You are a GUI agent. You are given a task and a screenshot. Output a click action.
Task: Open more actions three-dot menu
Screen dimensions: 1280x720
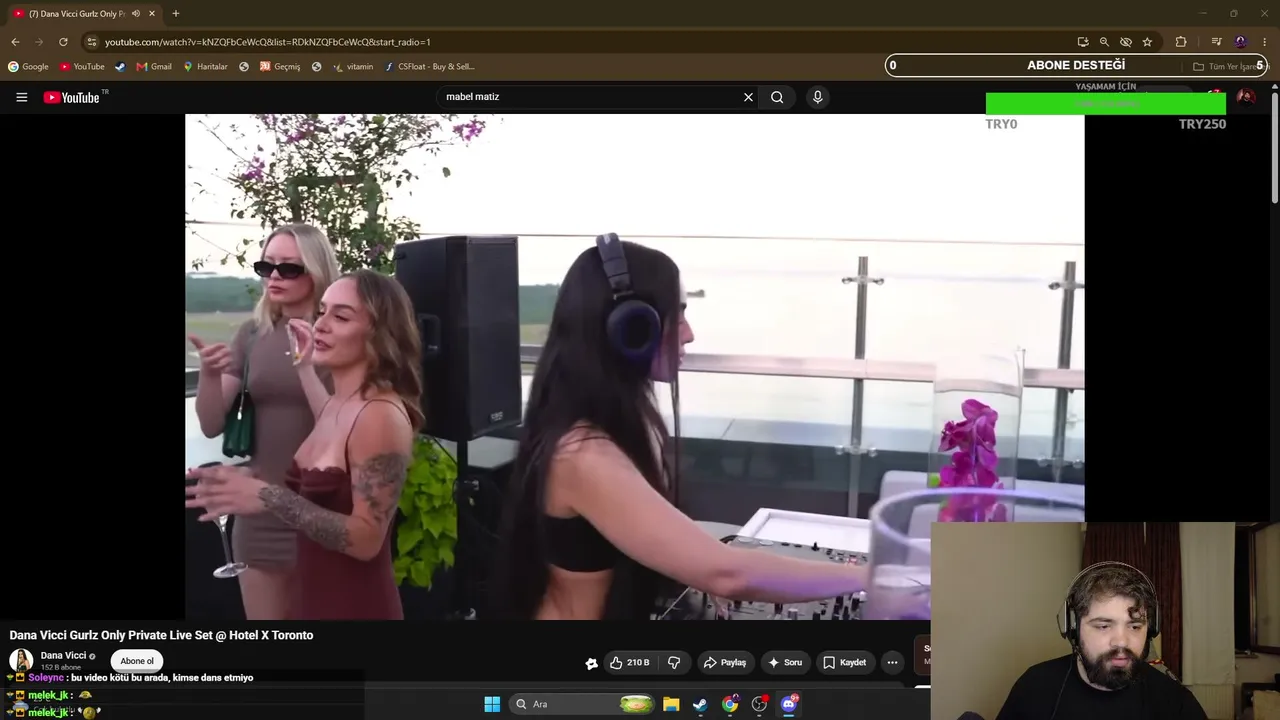point(892,662)
